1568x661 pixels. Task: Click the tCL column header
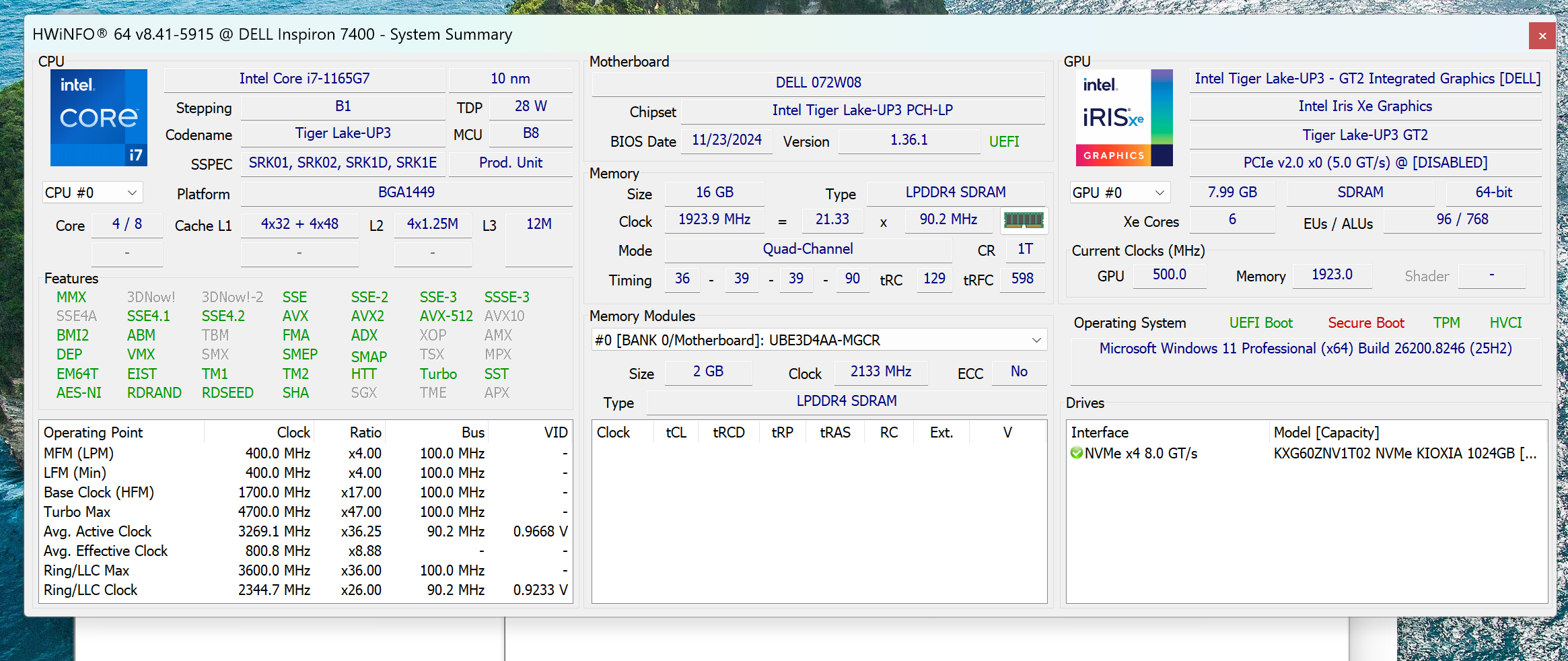tap(676, 432)
